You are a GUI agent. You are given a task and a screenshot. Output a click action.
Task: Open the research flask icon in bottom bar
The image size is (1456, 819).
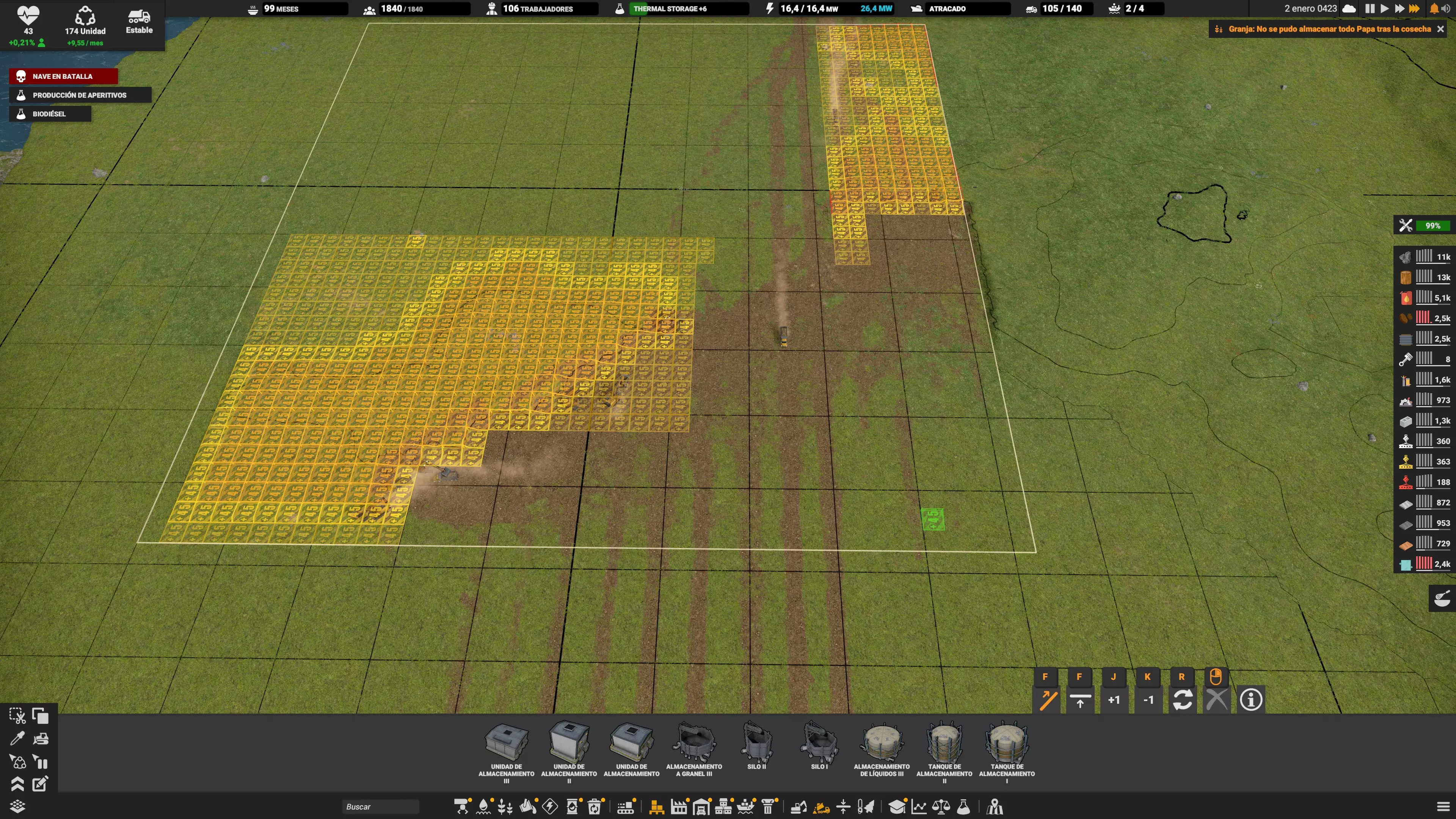coord(964,806)
